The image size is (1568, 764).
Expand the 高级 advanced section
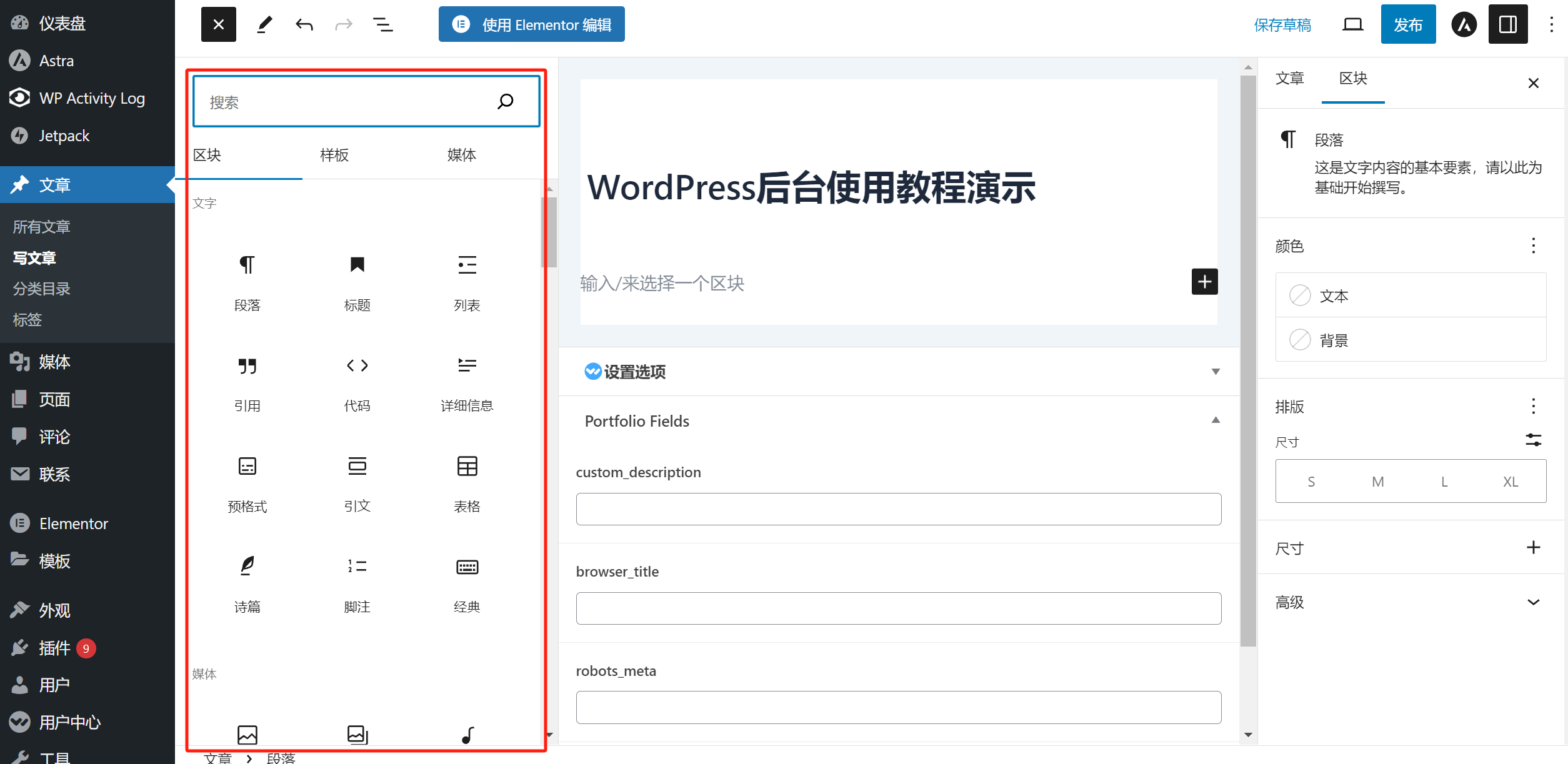pos(1411,602)
